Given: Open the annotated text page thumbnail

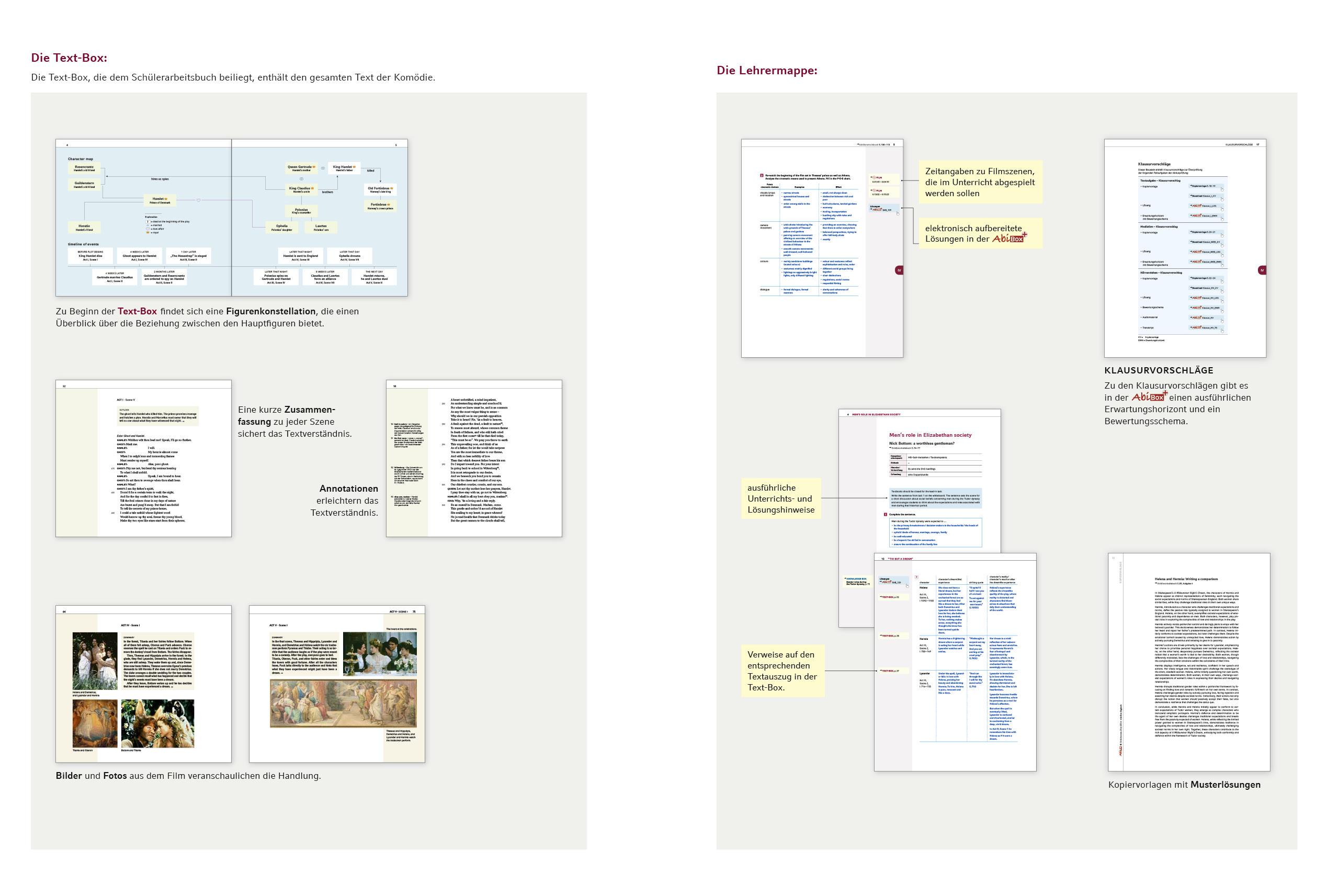Looking at the screenshot, I should [x=474, y=458].
